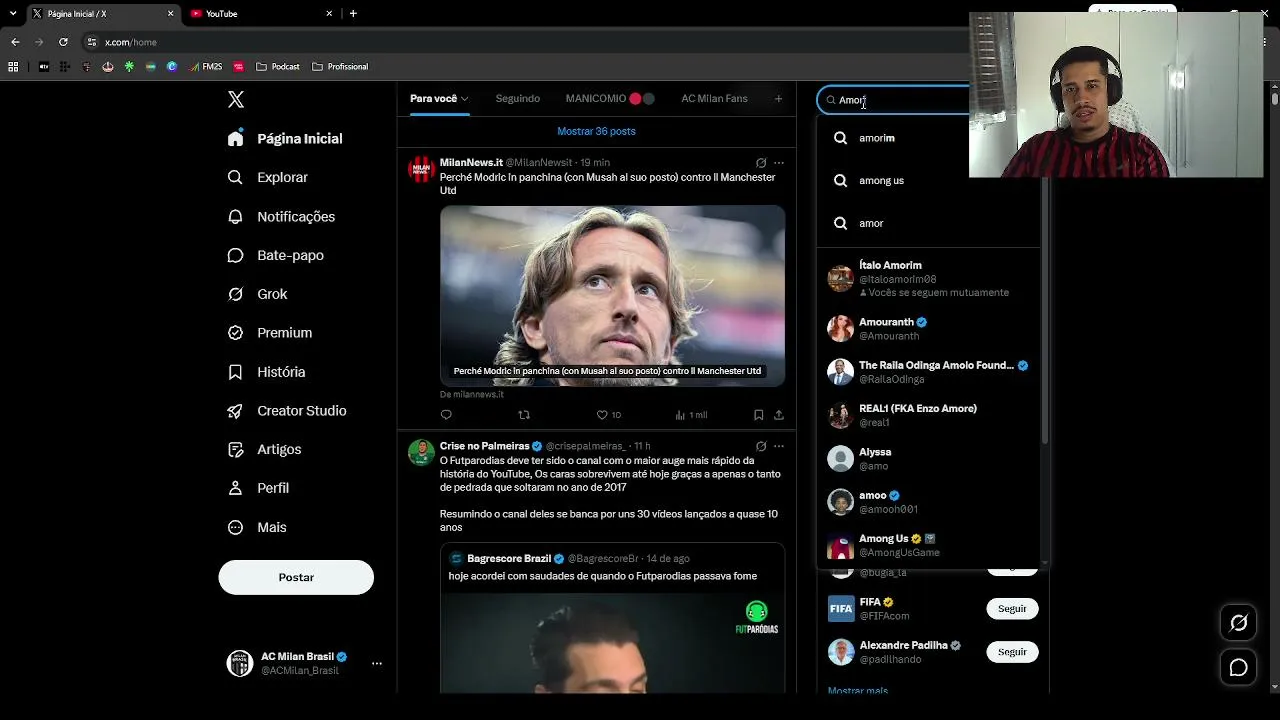Open Artigos via its sidebar icon
The width and height of the screenshot is (1280, 720).
point(235,450)
